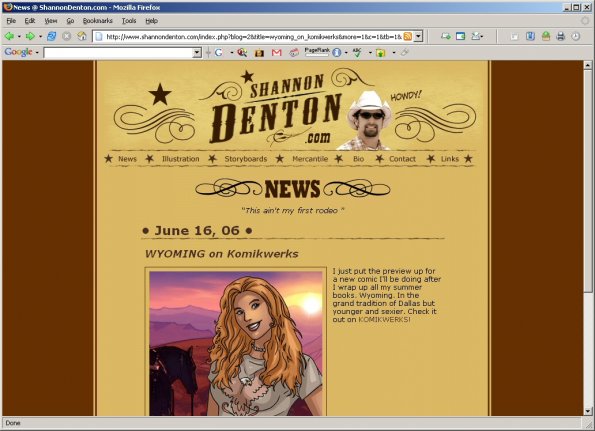595x431 pixels.
Task: Click the Home icon in the toolbar
Action: 82,36
